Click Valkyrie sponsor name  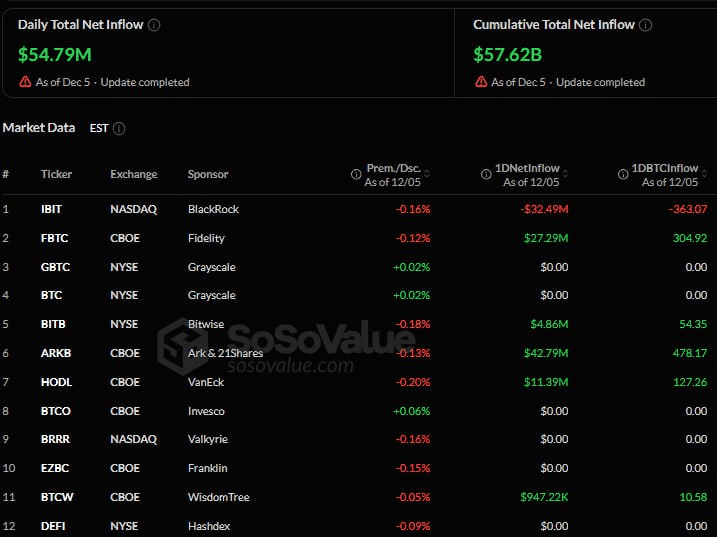tap(208, 440)
